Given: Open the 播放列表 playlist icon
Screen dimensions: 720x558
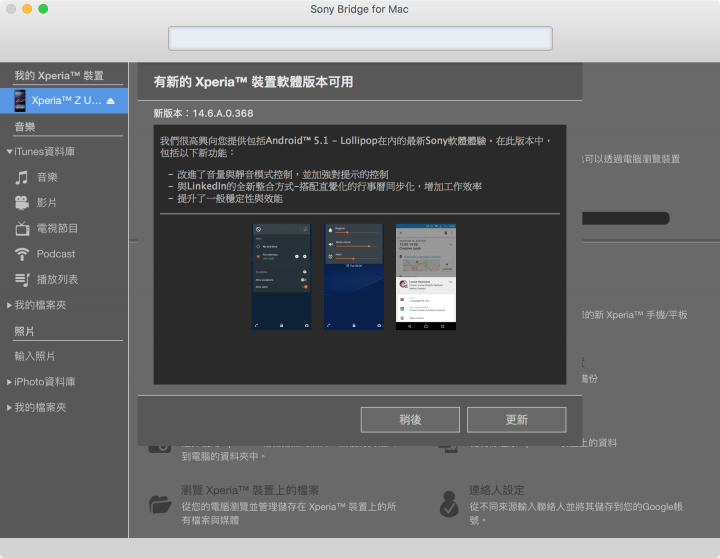Looking at the screenshot, I should pos(22,279).
